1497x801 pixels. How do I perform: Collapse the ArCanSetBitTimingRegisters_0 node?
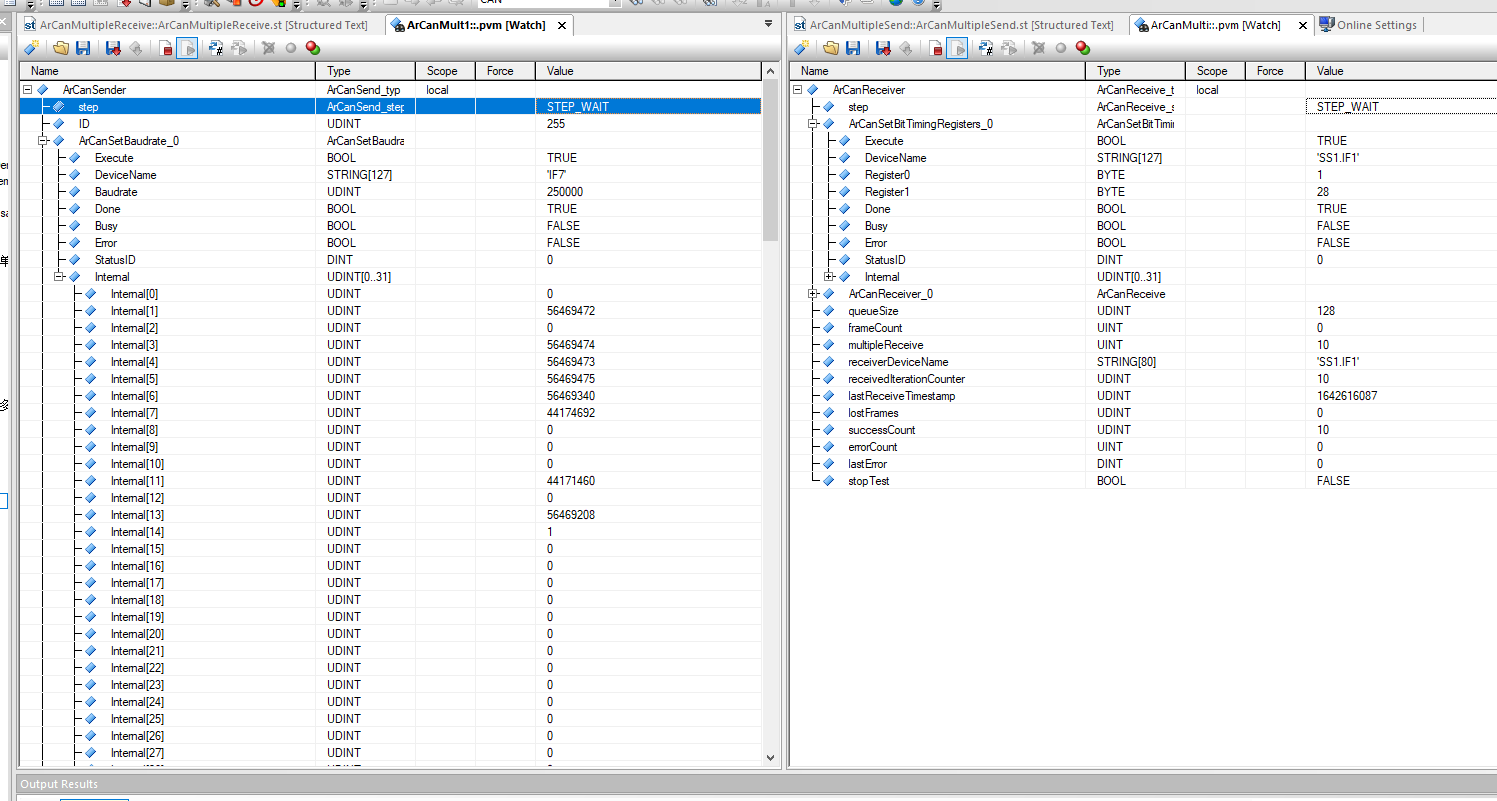813,124
